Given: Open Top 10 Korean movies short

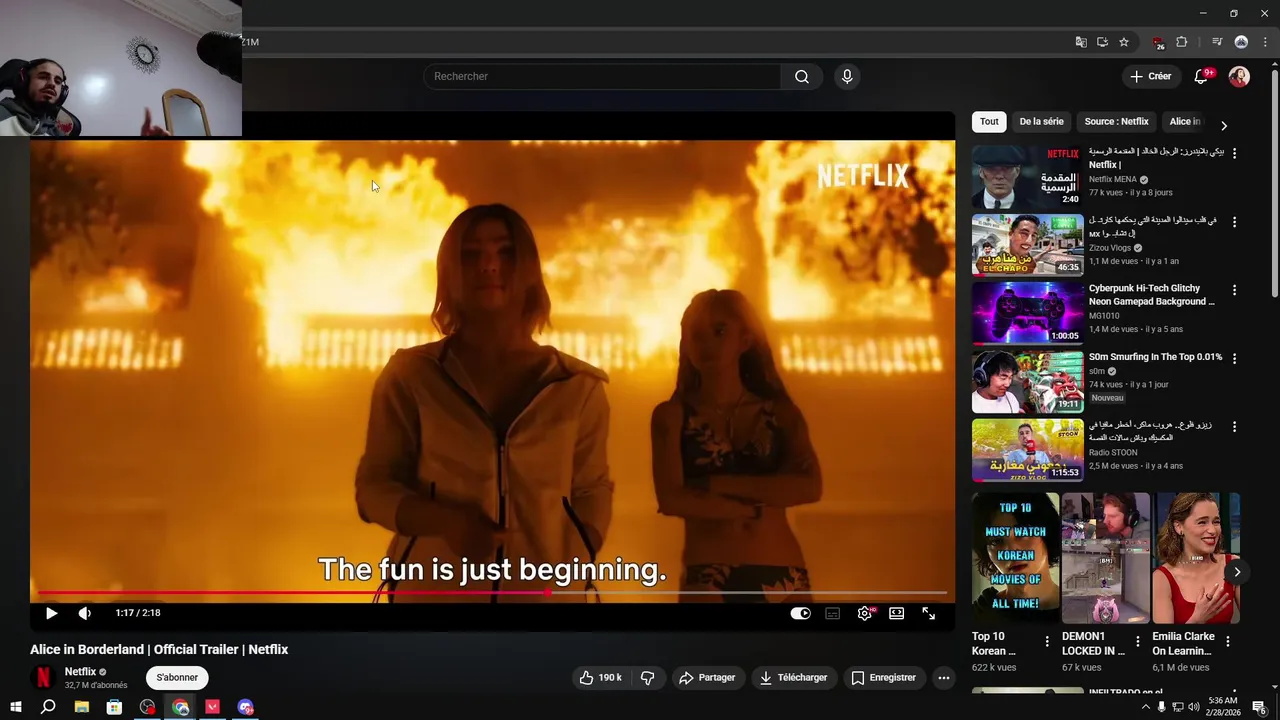Looking at the screenshot, I should (x=1015, y=557).
